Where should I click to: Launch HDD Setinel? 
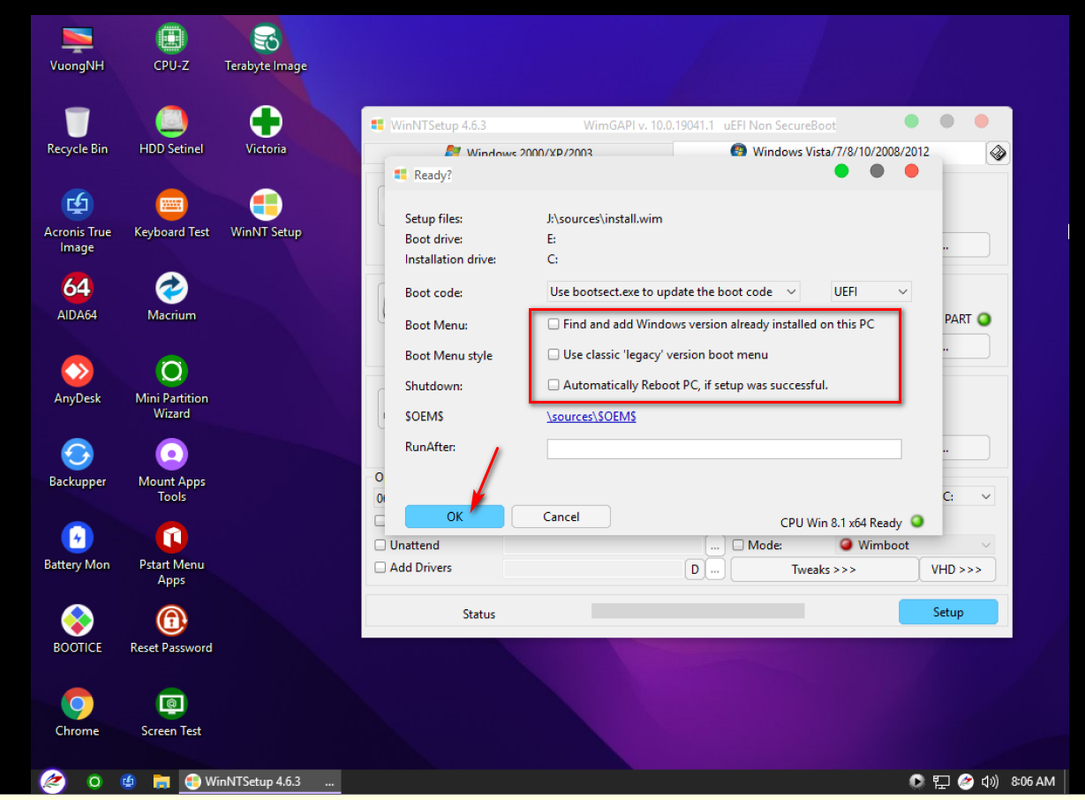pos(171,131)
